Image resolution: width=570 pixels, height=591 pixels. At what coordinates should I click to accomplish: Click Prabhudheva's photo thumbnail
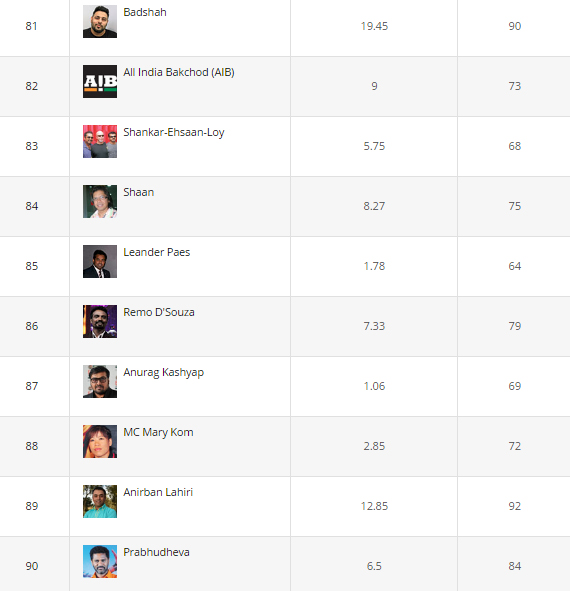point(100,561)
